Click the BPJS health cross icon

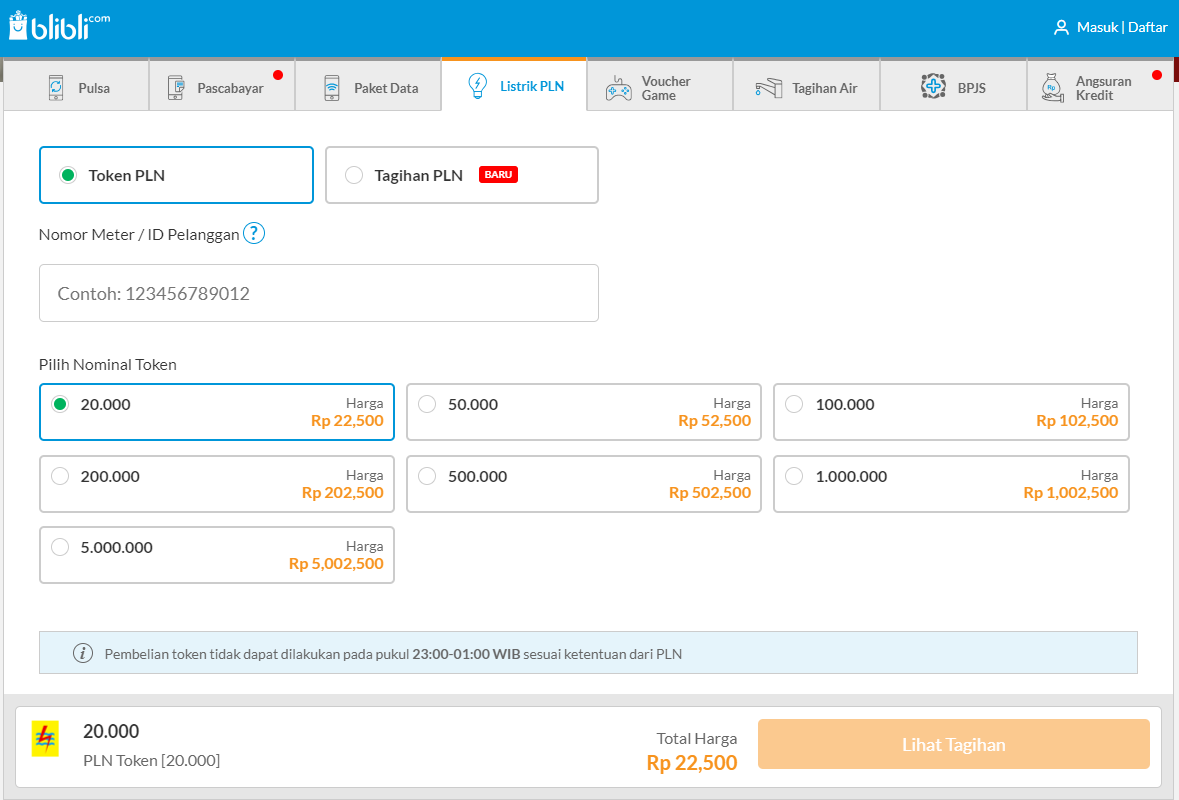933,86
